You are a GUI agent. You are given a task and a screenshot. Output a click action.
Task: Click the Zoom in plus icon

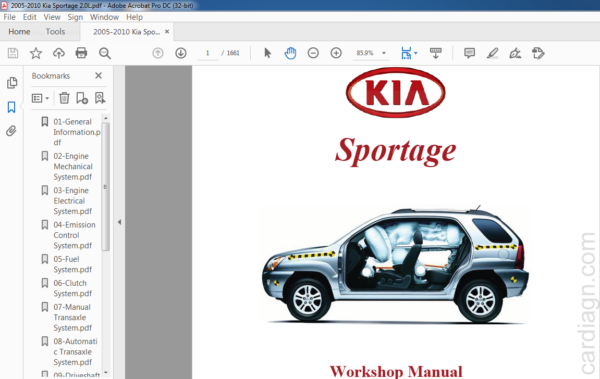click(x=336, y=53)
